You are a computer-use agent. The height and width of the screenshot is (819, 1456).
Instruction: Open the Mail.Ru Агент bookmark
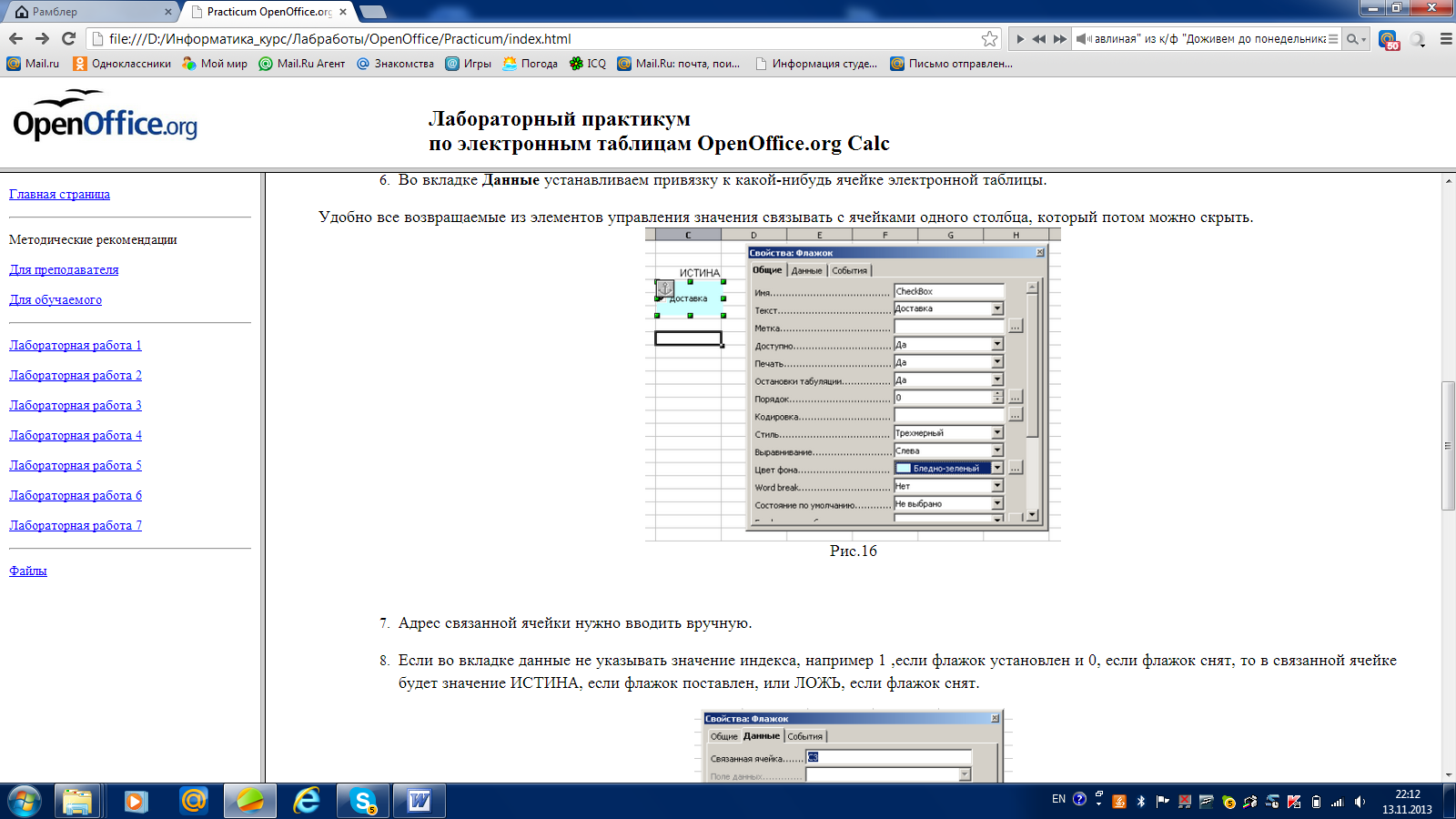302,64
